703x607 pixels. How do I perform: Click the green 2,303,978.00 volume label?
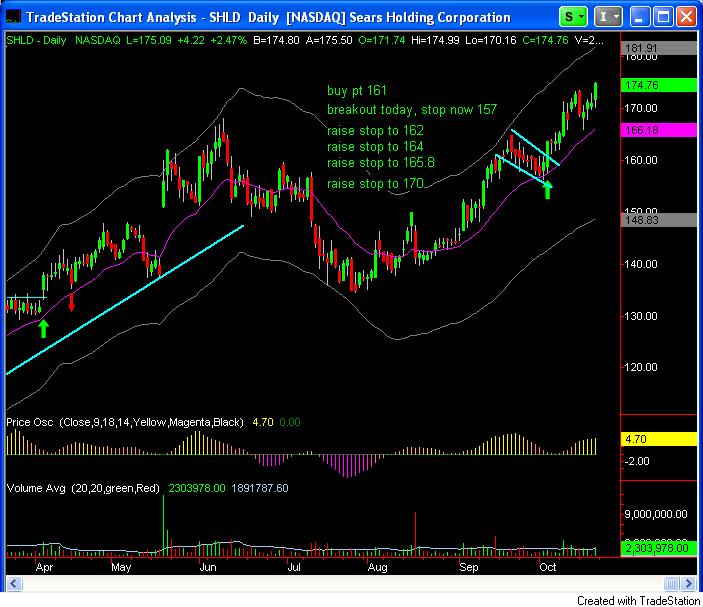(659, 548)
